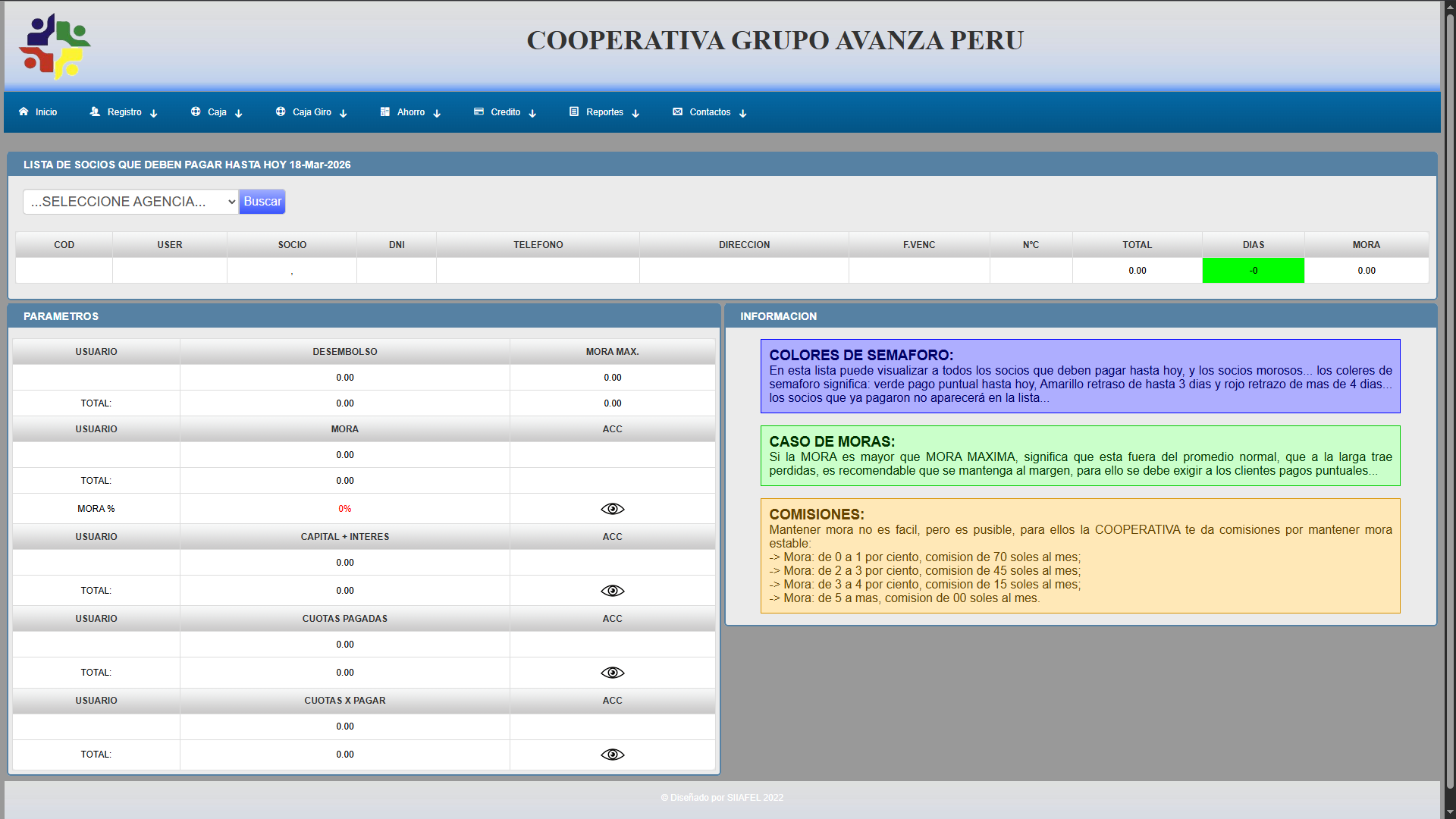Toggle the eye icon in the Cuotas Pagadas total row
This screenshot has width=1456, height=819.
click(612, 673)
